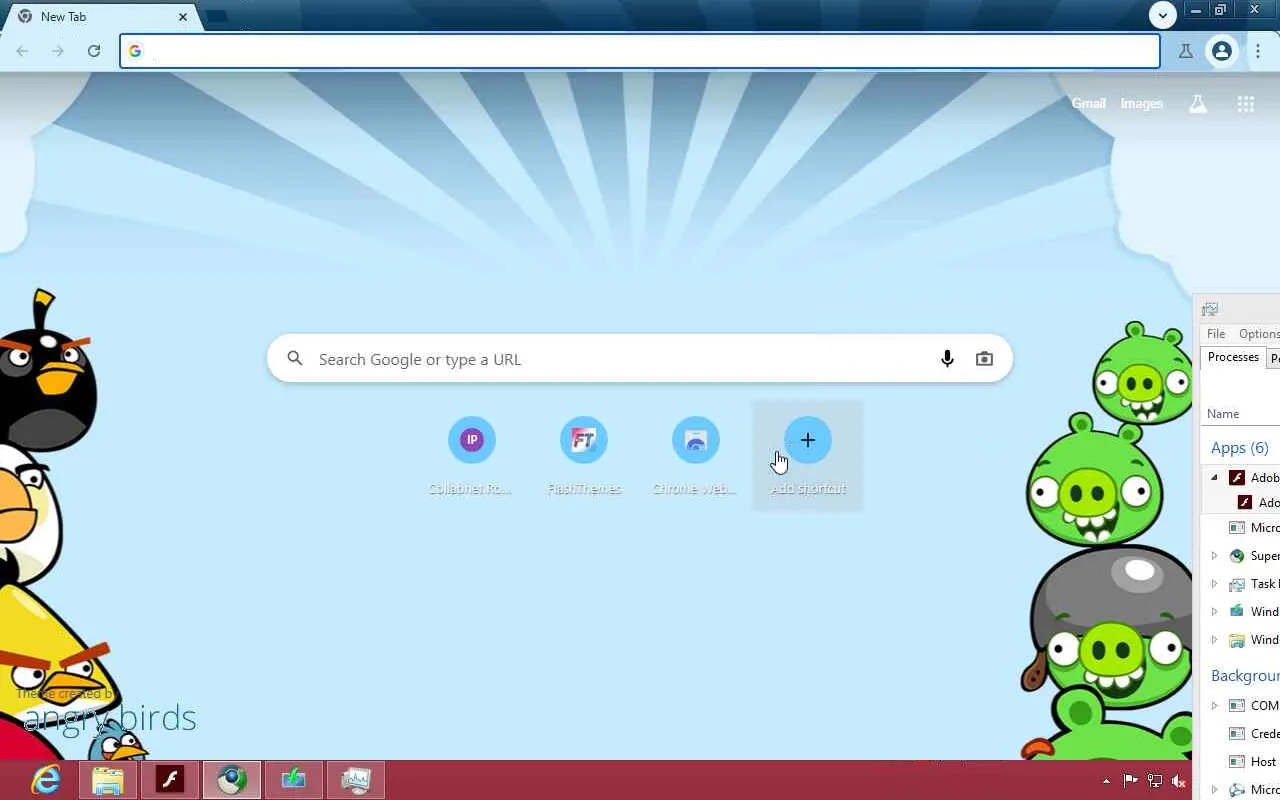Add a new shortcut with the plus tile

808,455
